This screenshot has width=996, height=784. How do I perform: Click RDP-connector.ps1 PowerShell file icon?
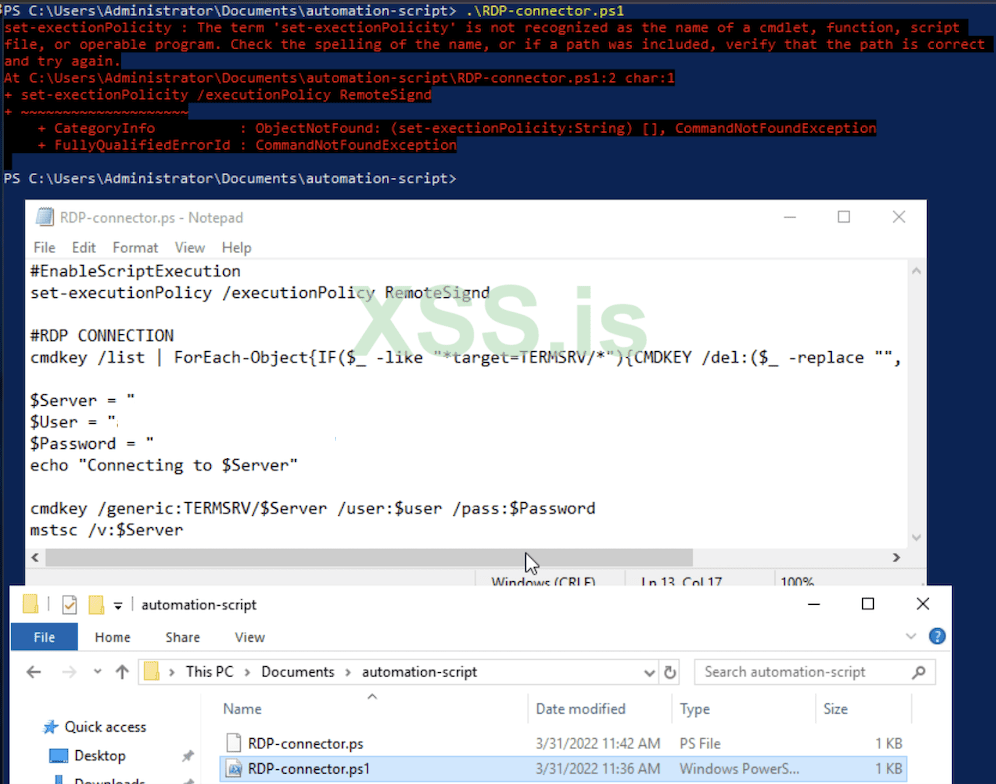click(x=234, y=769)
